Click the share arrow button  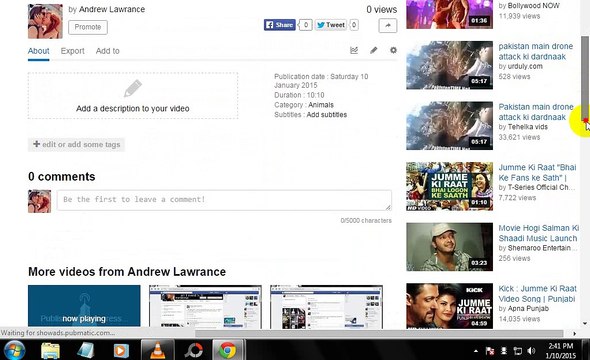[x=388, y=26]
